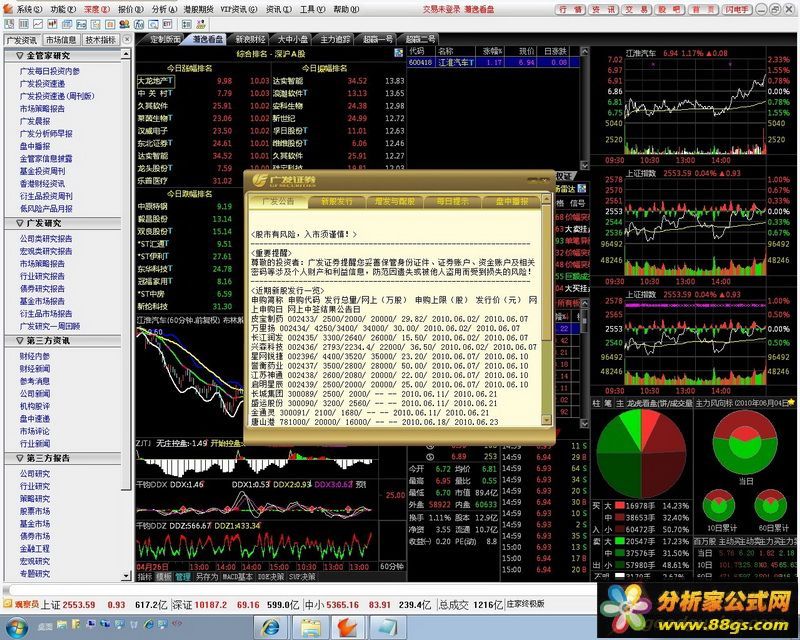Click the 广发证券 dialog scrollbar down arrow
800x640 pixels.
[546, 420]
